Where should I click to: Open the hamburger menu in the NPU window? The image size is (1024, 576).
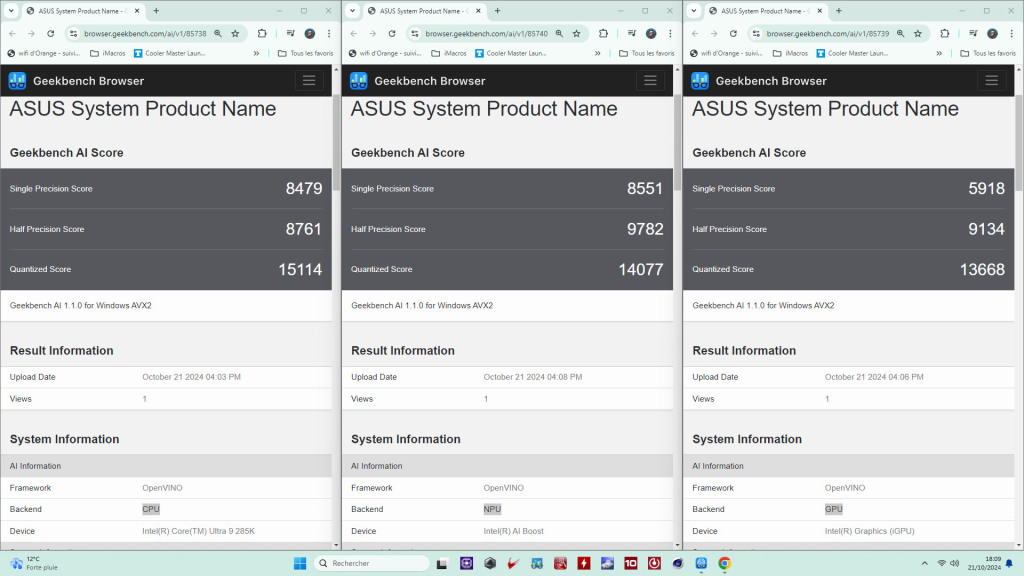(x=650, y=80)
